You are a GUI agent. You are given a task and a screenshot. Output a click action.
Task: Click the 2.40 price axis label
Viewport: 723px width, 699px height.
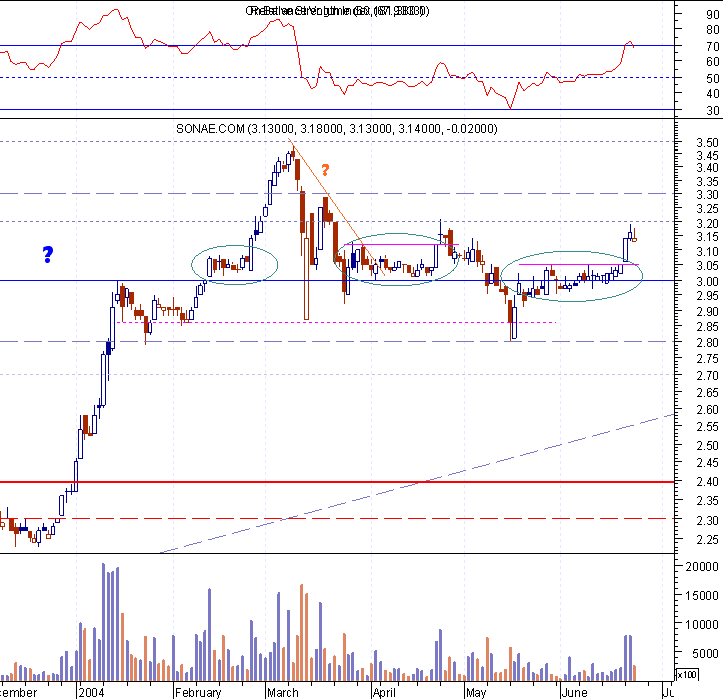pos(707,481)
